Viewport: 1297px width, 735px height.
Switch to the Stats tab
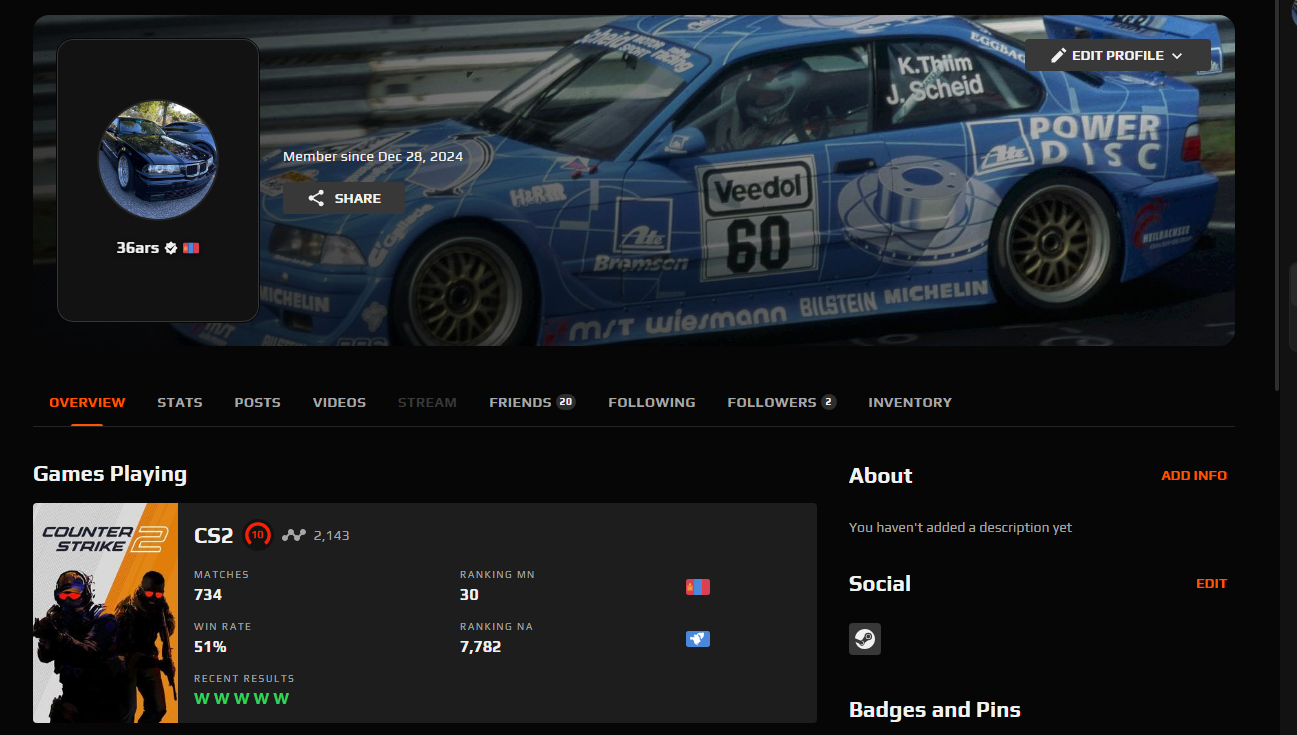180,402
